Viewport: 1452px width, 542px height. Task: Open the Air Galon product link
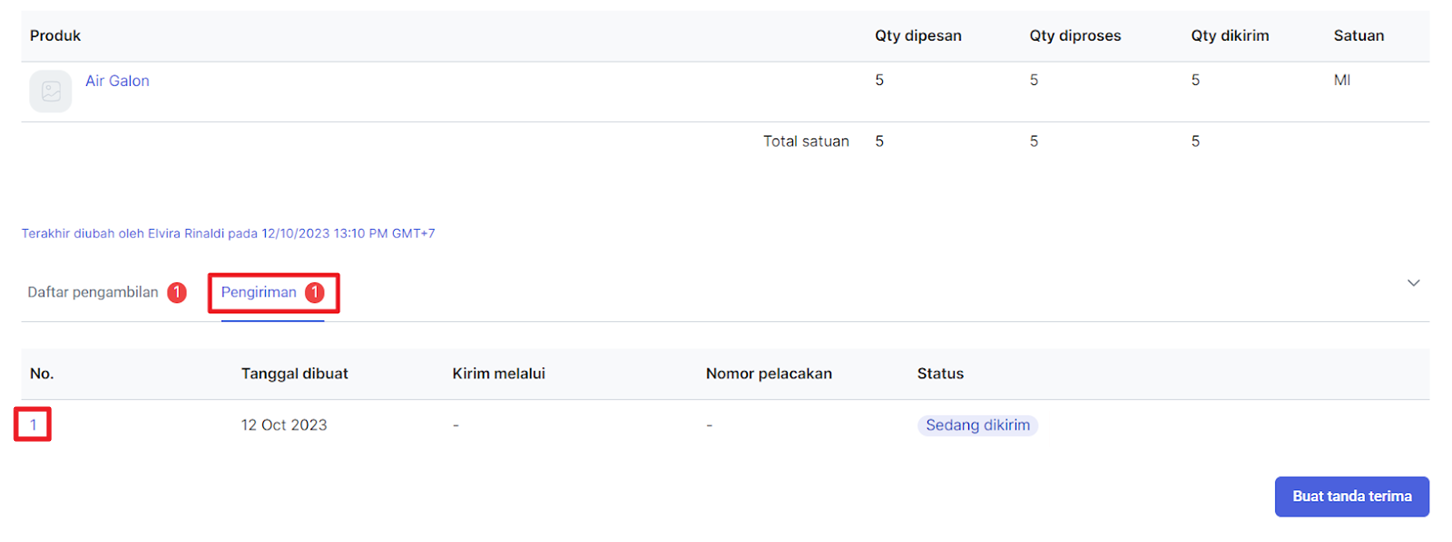point(117,81)
